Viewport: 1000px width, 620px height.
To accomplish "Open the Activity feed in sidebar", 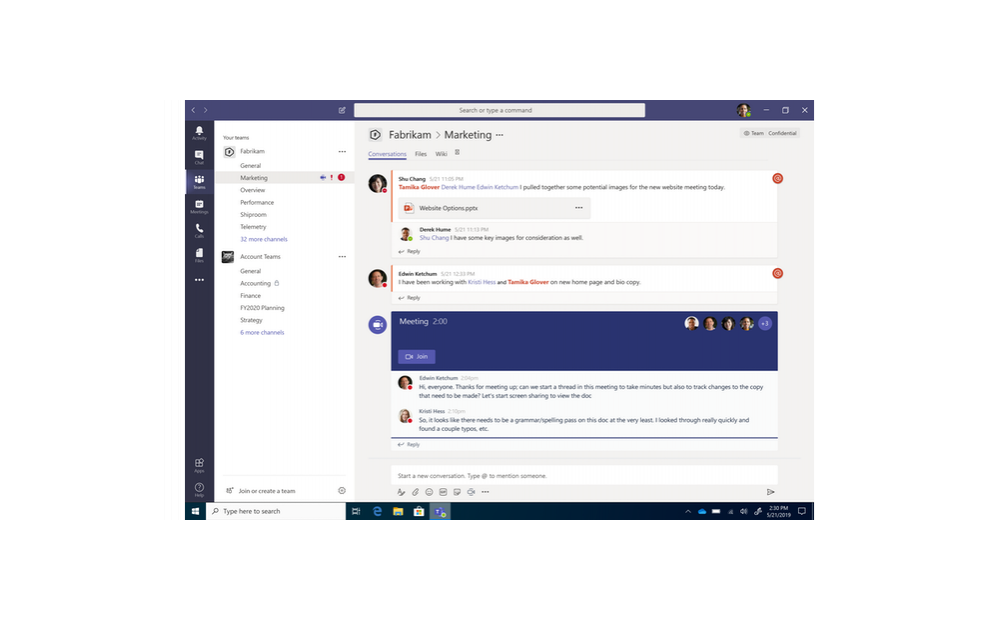I will 199,132.
